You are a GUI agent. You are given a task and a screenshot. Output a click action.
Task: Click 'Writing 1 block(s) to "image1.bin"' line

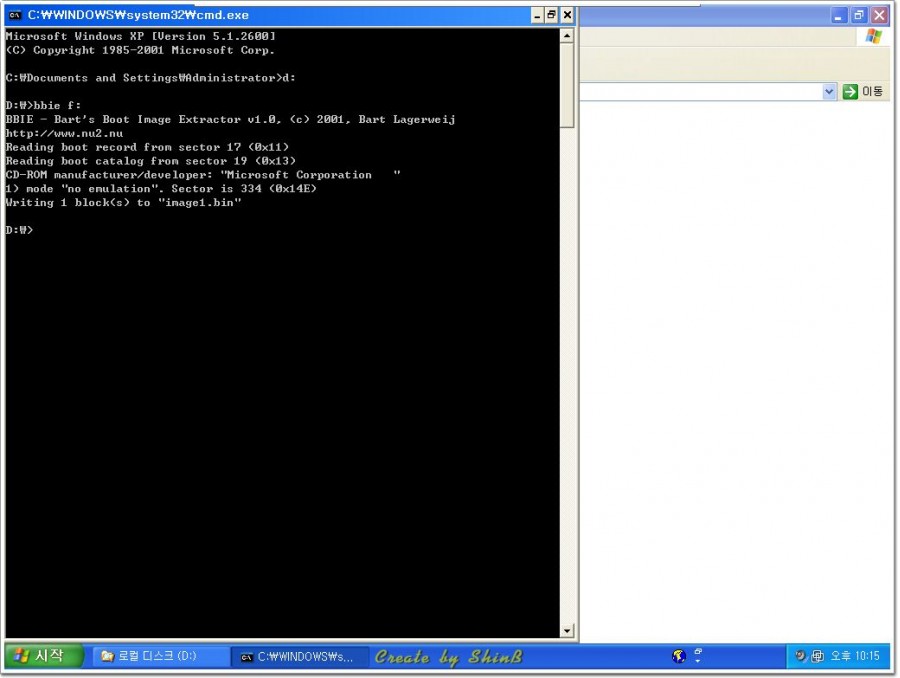pos(123,203)
